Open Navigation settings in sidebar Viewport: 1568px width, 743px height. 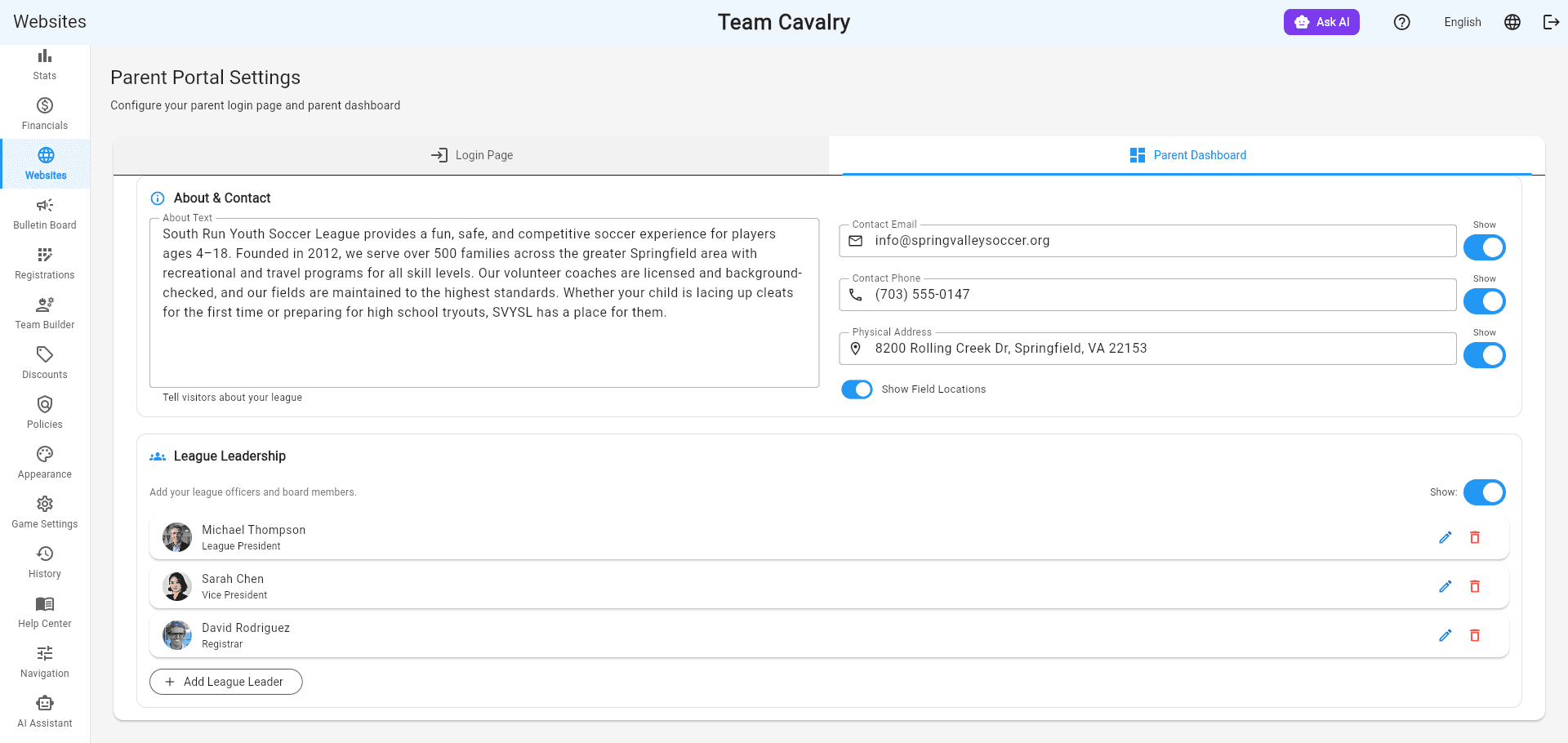[x=45, y=662]
